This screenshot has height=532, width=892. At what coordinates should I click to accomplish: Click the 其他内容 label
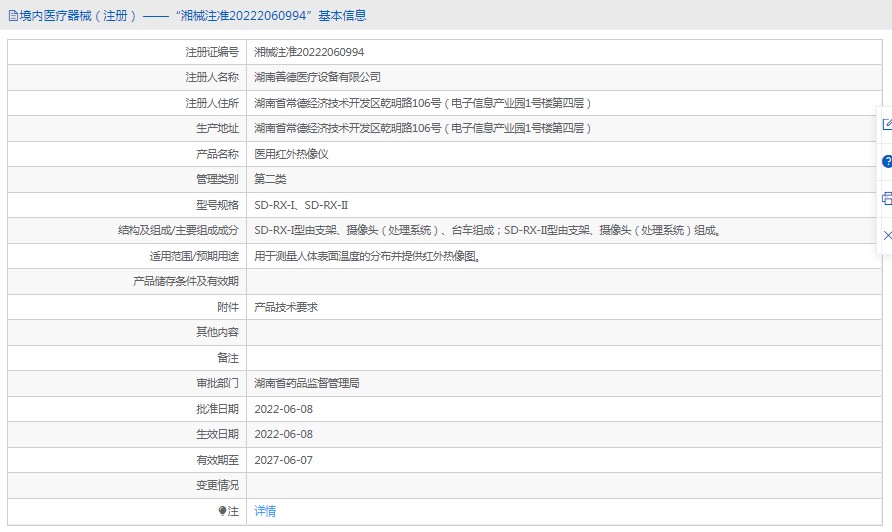click(217, 332)
